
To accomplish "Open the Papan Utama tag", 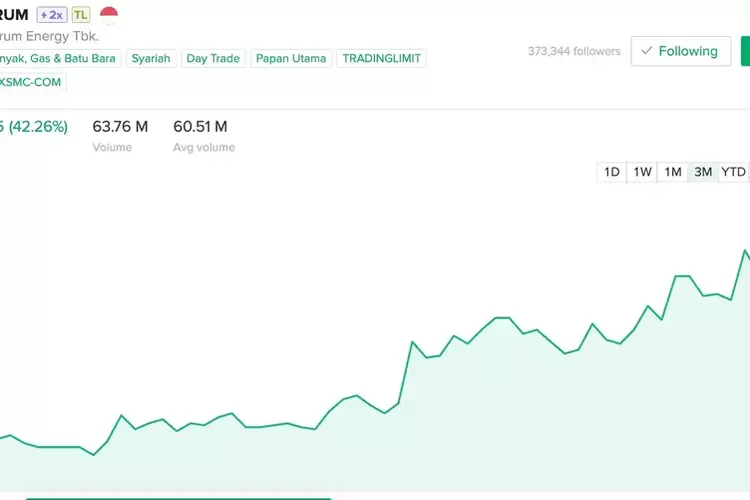I will click(291, 58).
